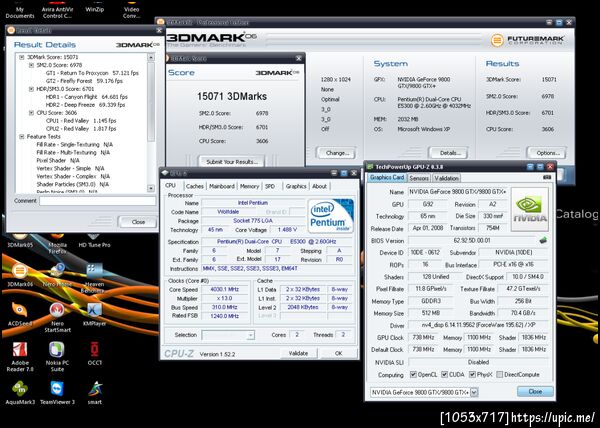This screenshot has height=428, width=600.
Task: Open the Caches tab in CPU-Z
Action: coord(194,186)
